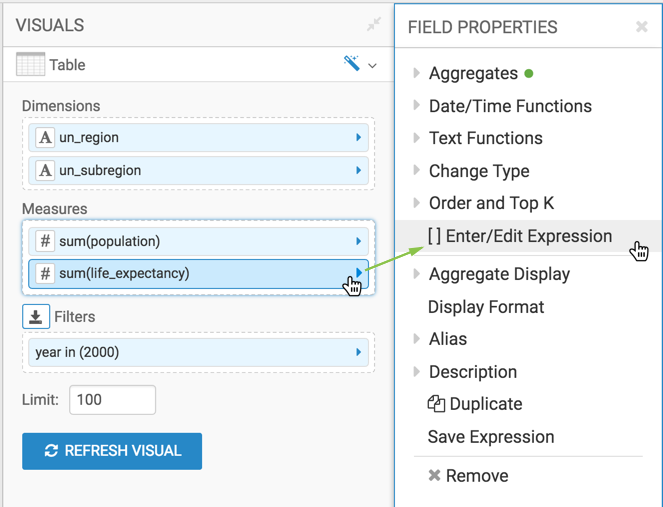The height and width of the screenshot is (507, 663).
Task: Click the download icon beside Filters
Action: point(36,317)
